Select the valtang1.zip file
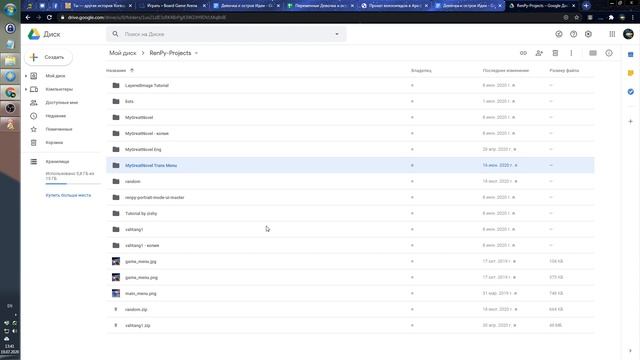The image size is (640, 360). [x=350, y=325]
